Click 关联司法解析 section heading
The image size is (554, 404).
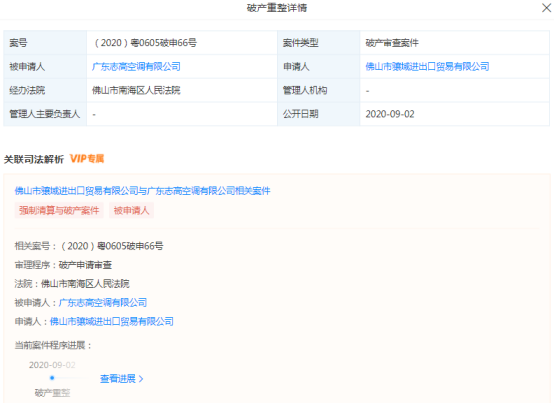[34, 159]
